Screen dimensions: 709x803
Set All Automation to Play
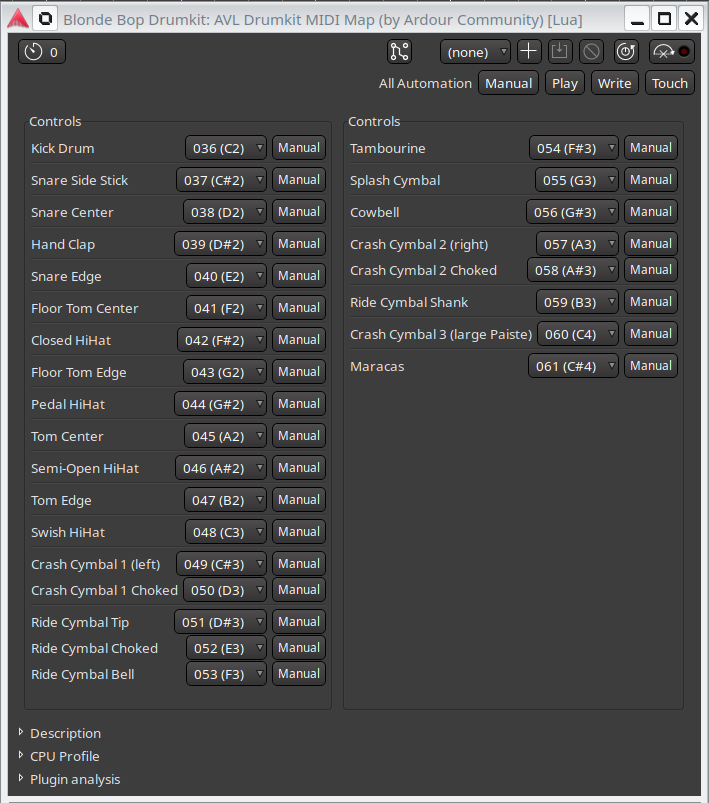[x=564, y=83]
